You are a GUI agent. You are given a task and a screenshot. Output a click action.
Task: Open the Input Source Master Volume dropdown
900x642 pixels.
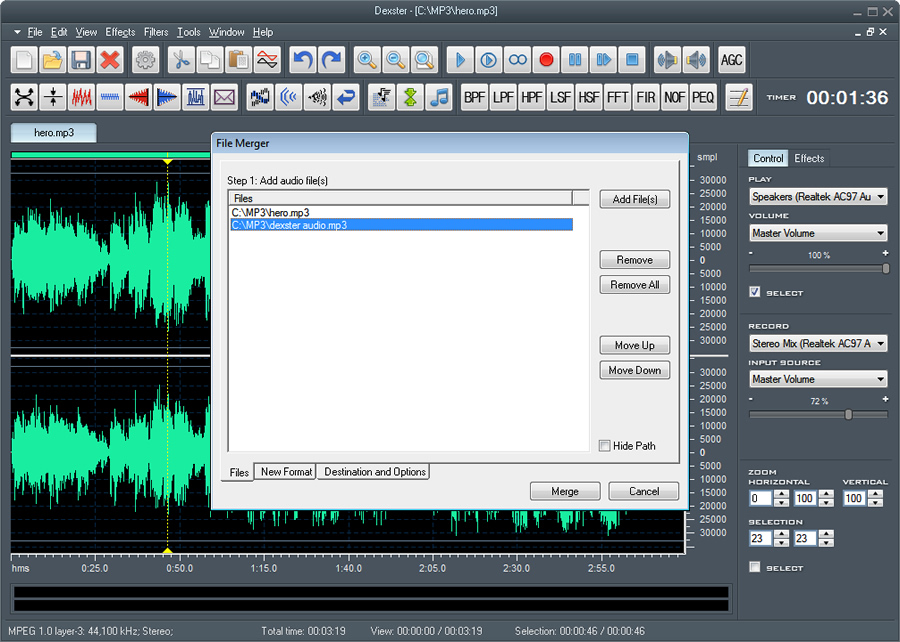point(818,379)
